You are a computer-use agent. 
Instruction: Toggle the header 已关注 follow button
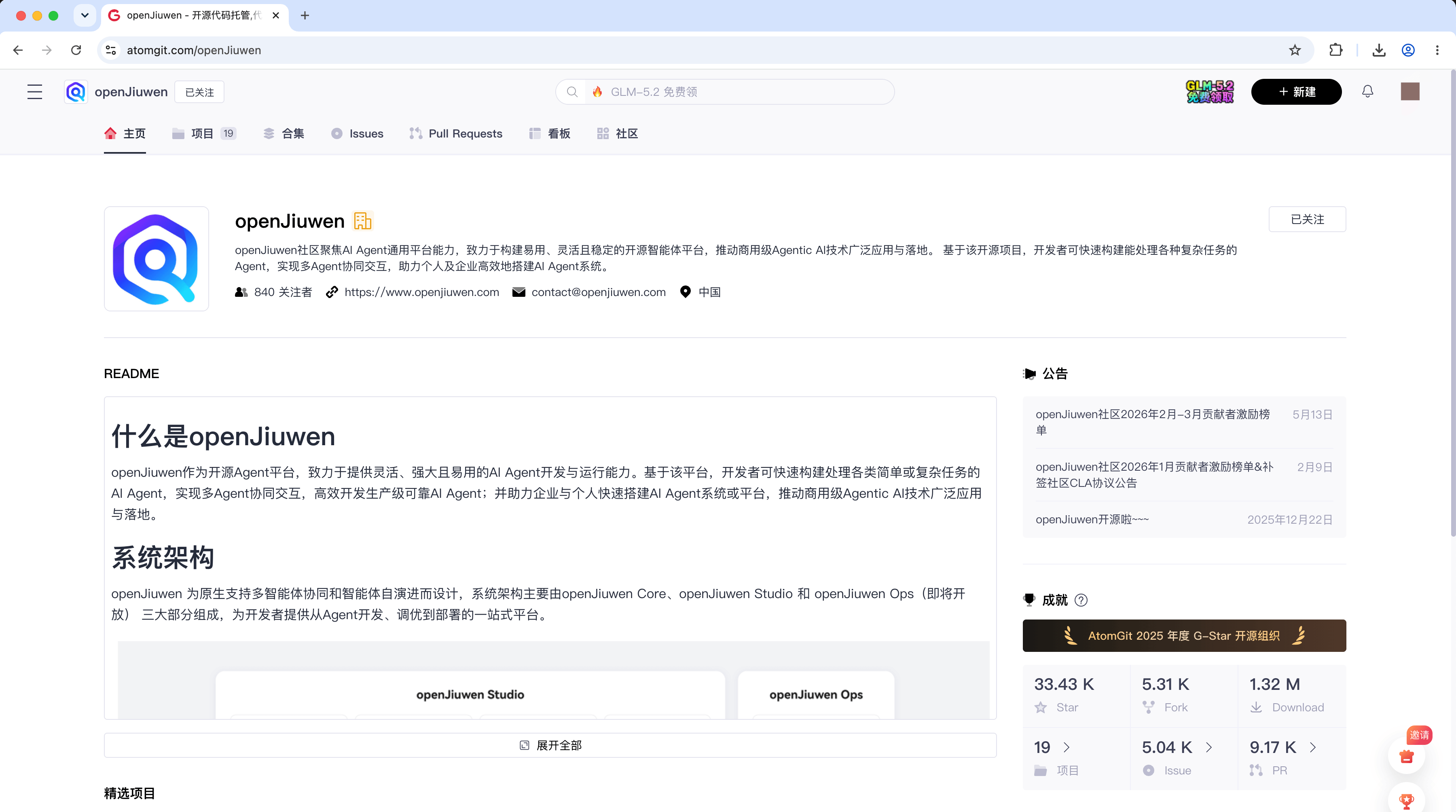pos(199,92)
